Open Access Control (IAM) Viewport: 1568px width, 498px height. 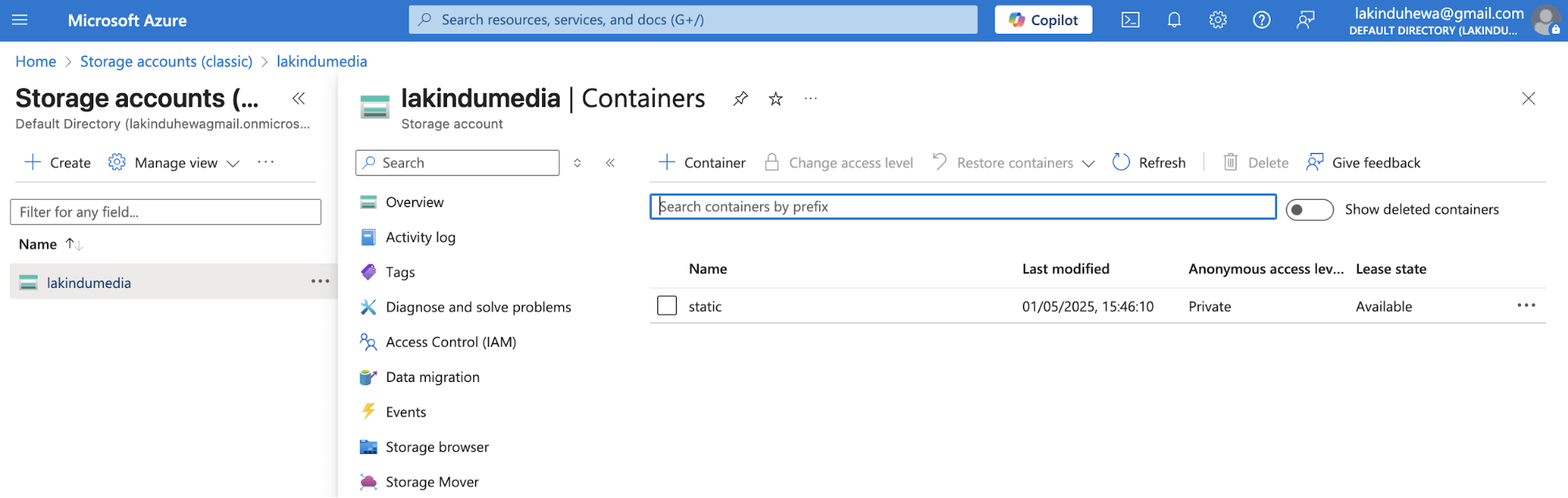point(451,342)
